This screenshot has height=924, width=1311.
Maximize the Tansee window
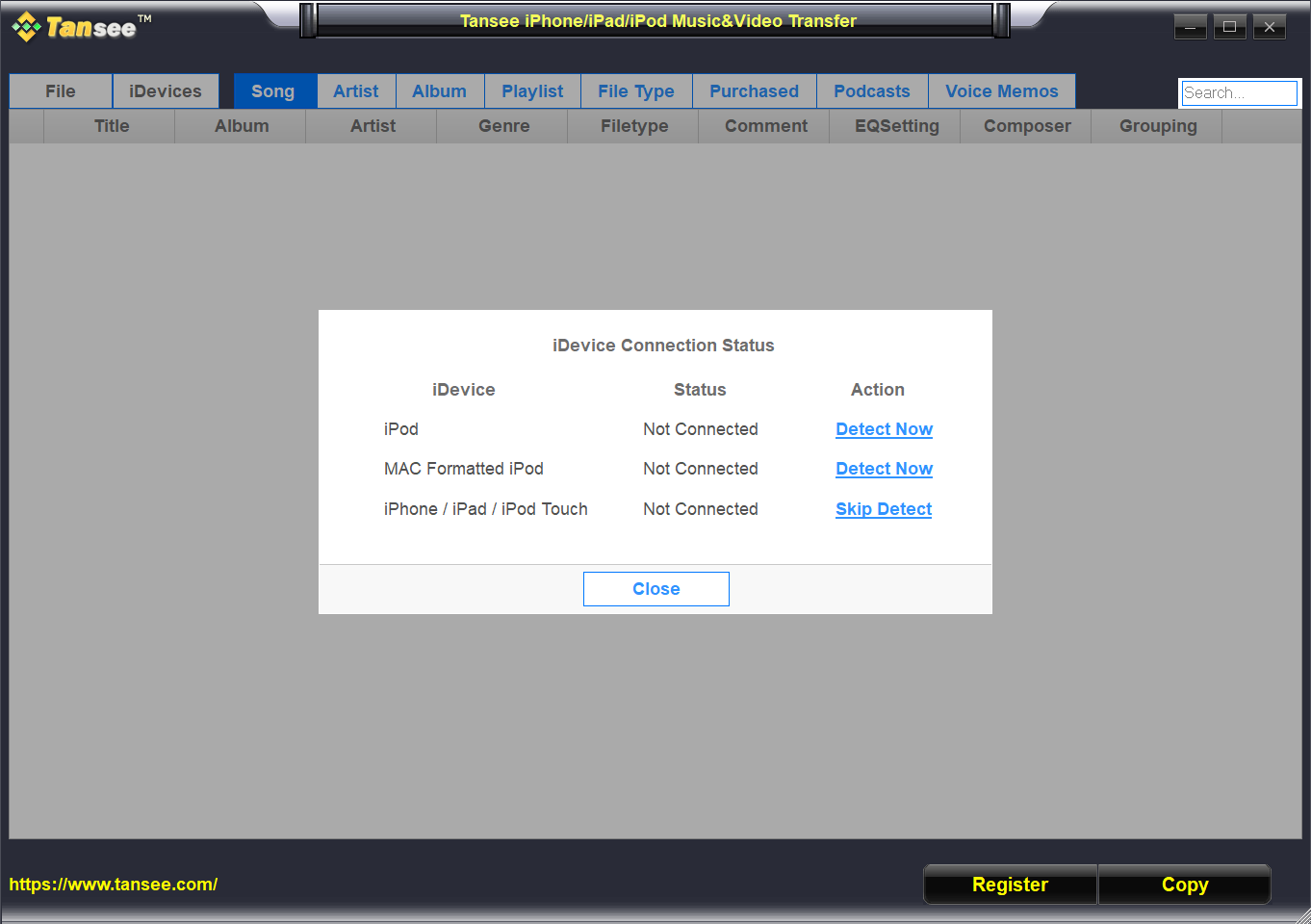[1230, 27]
